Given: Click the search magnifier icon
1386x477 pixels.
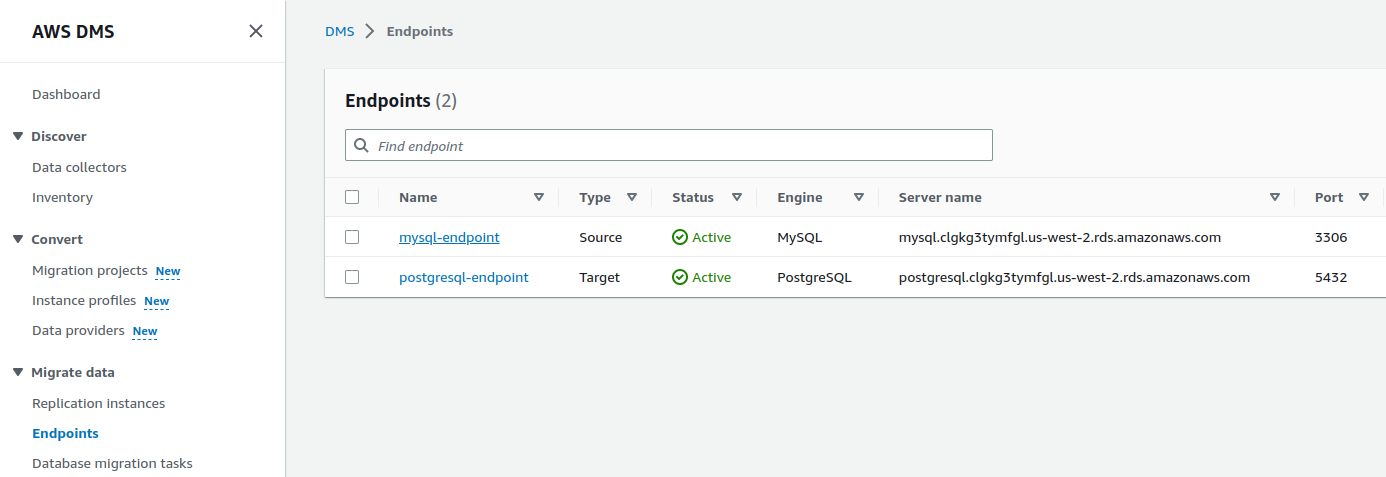Looking at the screenshot, I should click(x=362, y=145).
